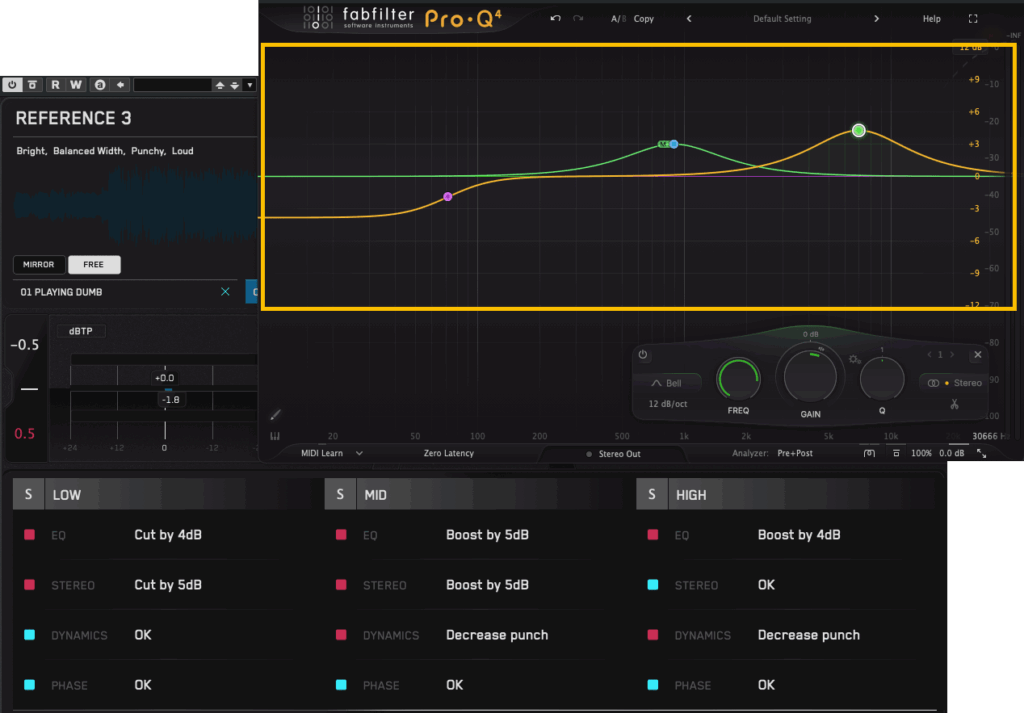Activate the EQ sketch pencil tool
The image size is (1024, 713).
[x=276, y=415]
